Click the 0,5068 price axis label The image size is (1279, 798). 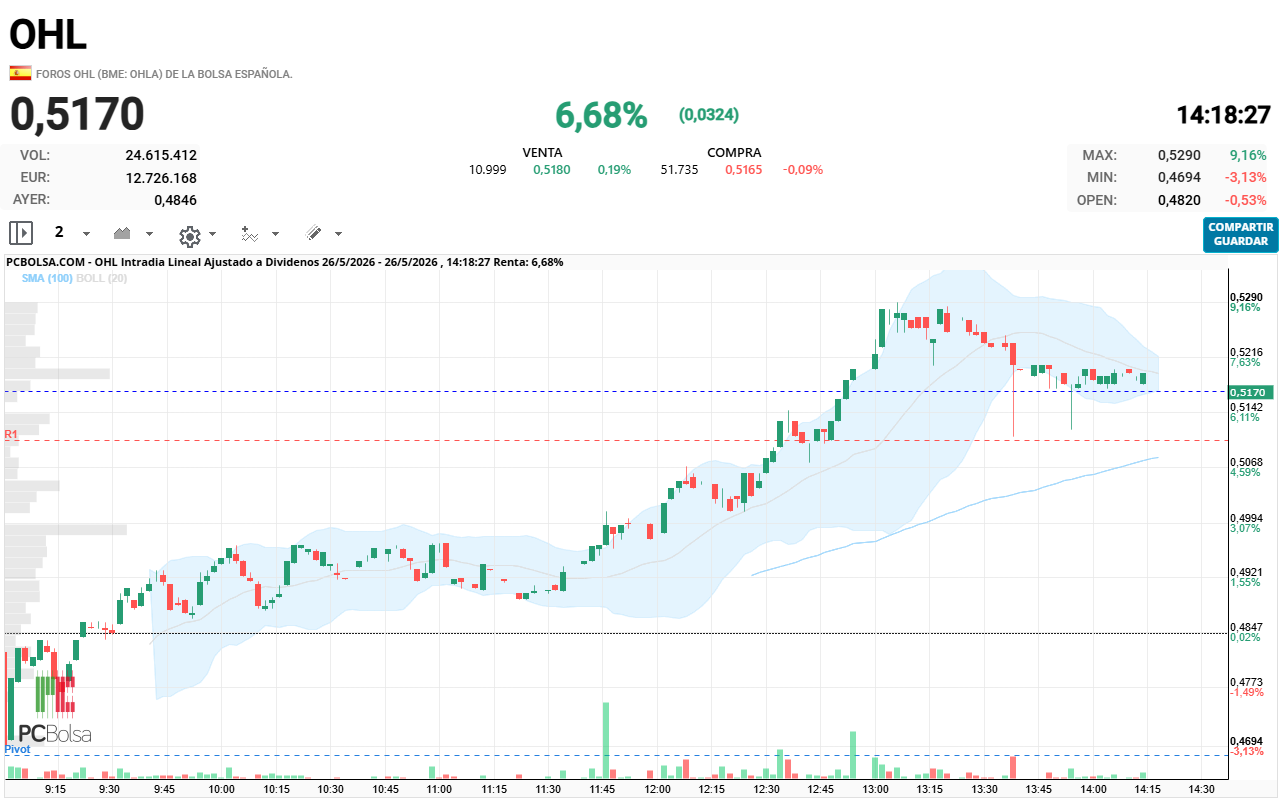[1245, 462]
